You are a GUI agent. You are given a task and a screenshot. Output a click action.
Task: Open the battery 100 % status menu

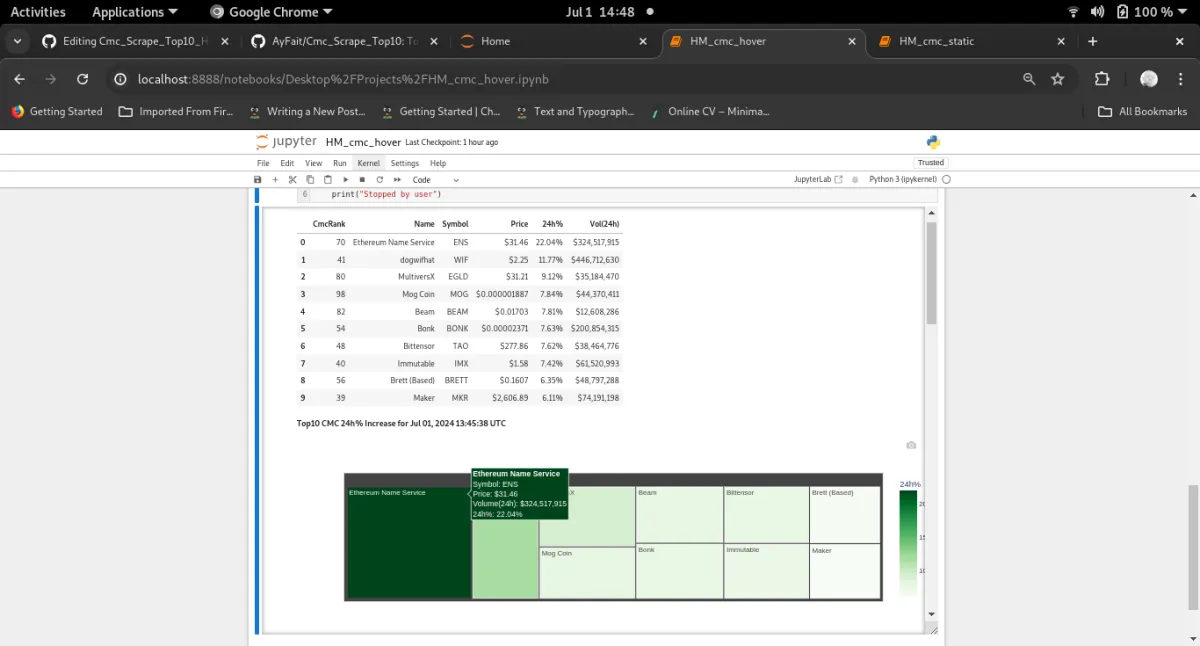1153,12
